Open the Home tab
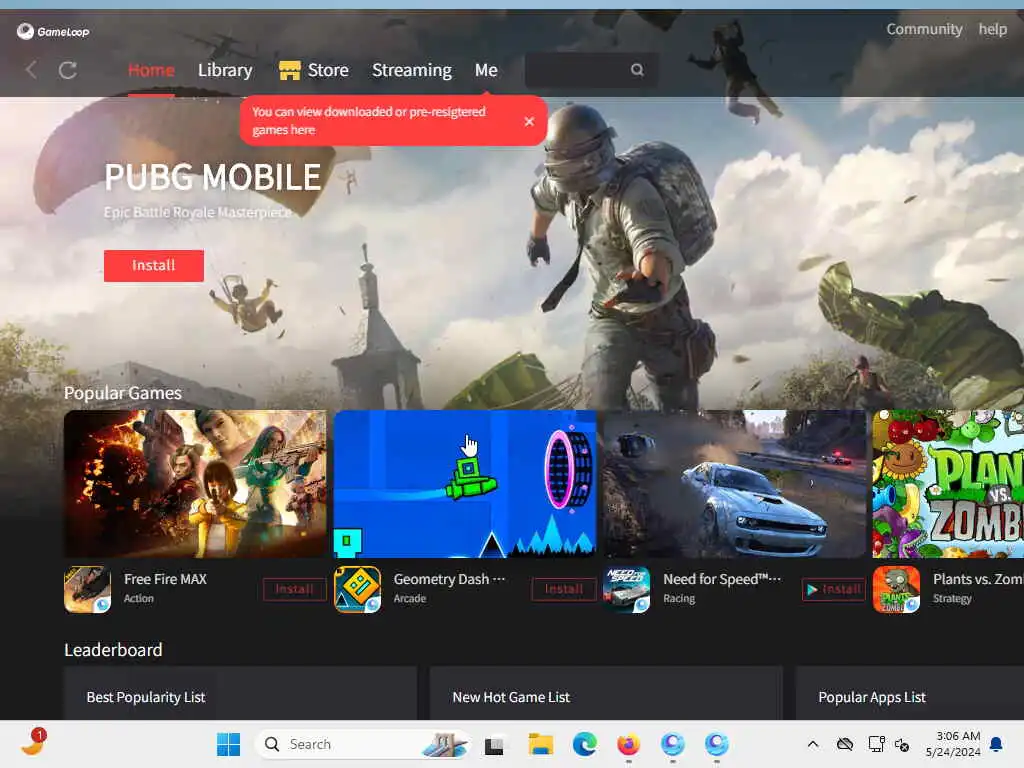This screenshot has width=1024, height=768. 151,70
